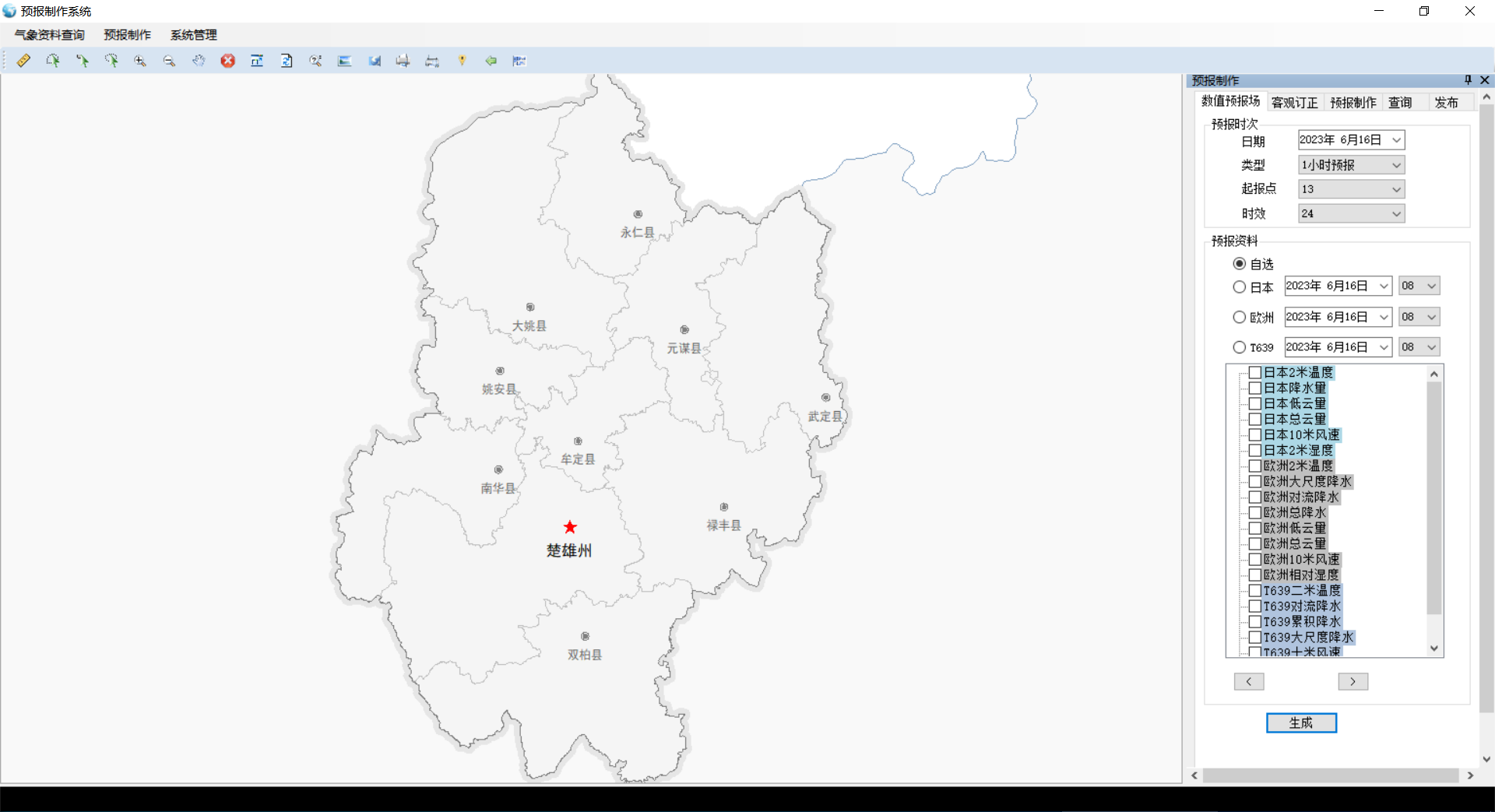Click the next page > button
This screenshot has width=1495, height=812.
tap(1353, 682)
